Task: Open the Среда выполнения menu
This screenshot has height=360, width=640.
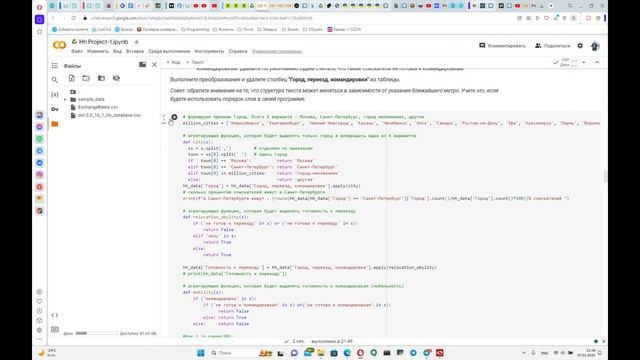Action: coord(169,51)
